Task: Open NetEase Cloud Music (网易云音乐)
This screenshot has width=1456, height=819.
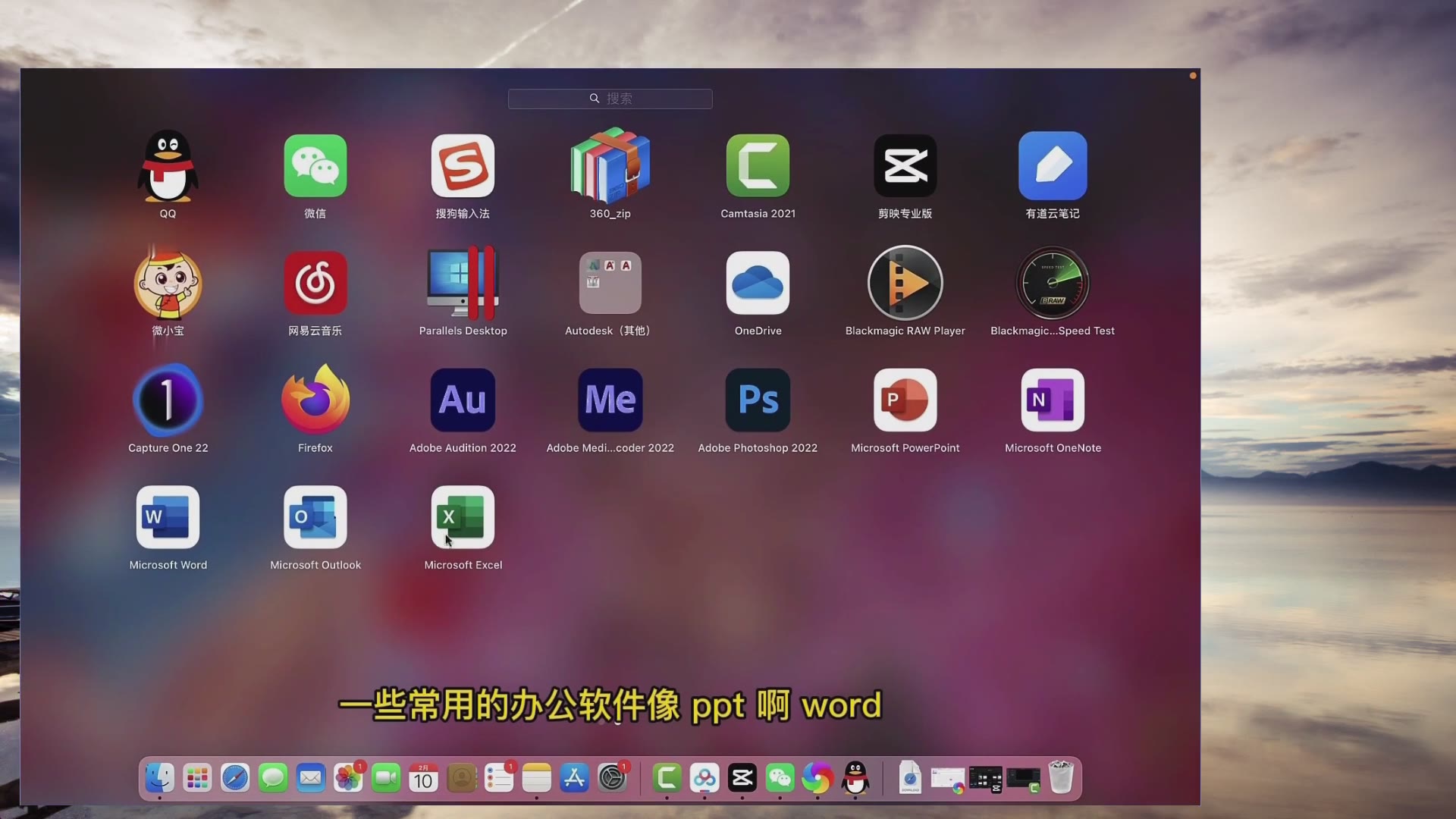Action: click(x=315, y=283)
